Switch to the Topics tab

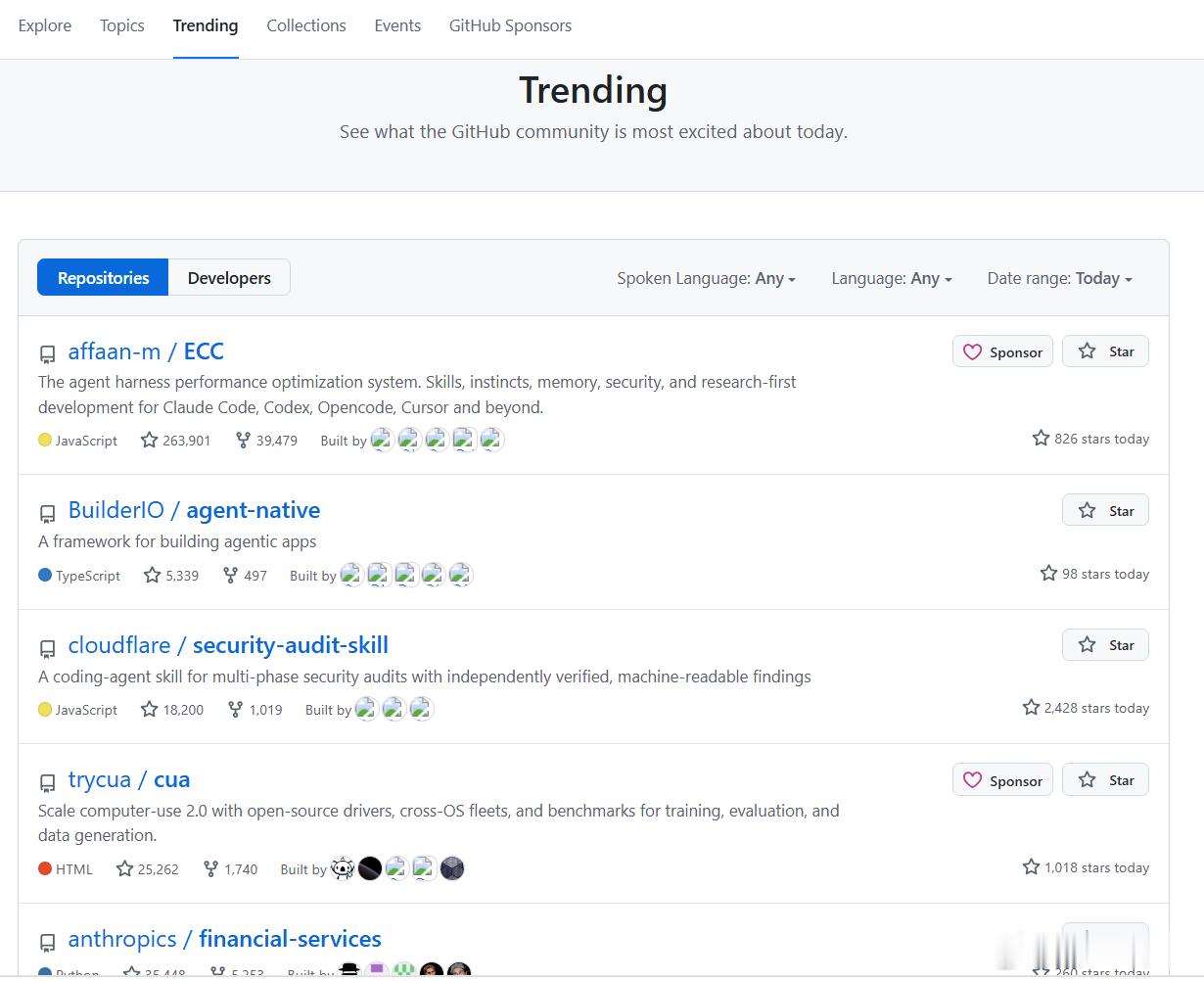(122, 25)
